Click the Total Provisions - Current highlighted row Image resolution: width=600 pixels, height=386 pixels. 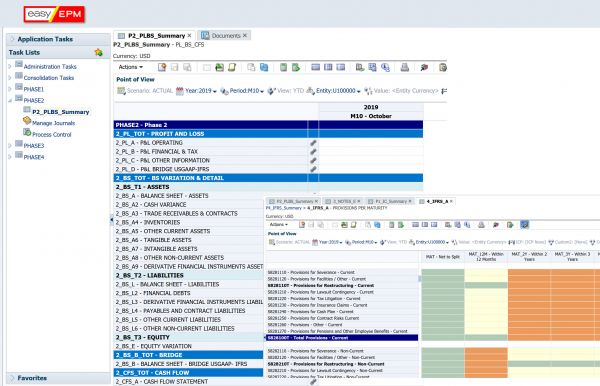tap(342, 338)
